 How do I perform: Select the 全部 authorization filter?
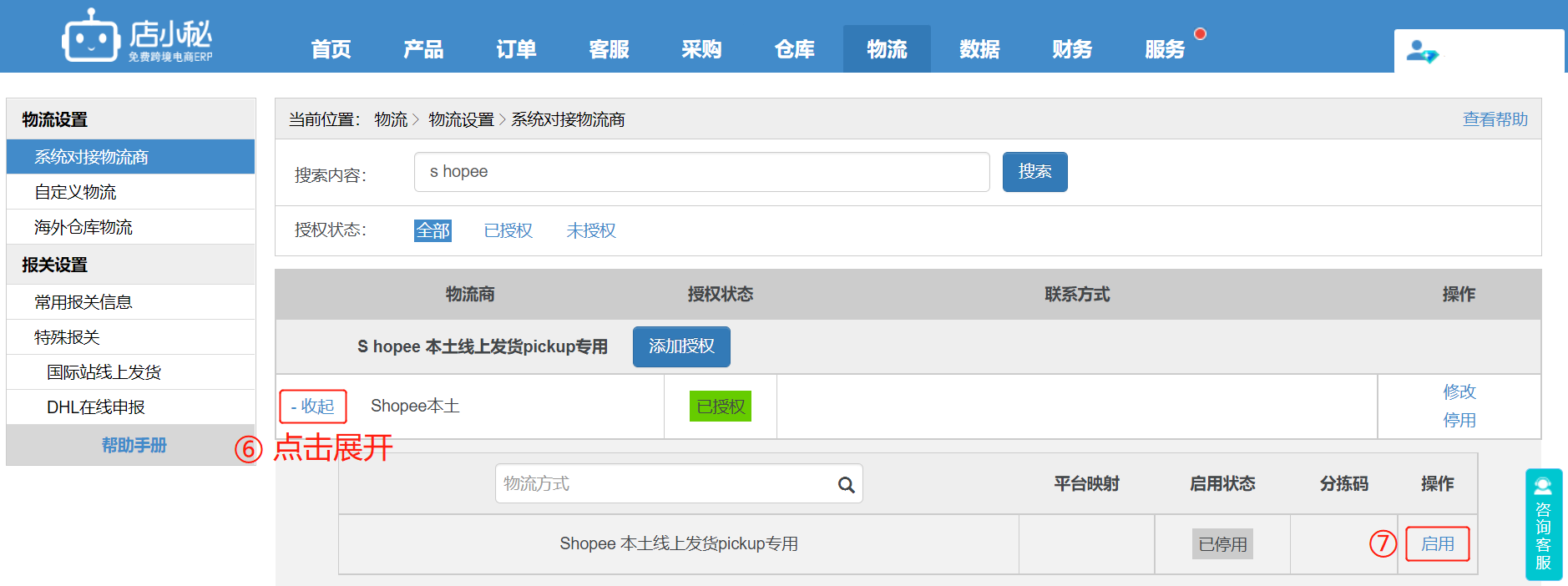pyautogui.click(x=432, y=230)
